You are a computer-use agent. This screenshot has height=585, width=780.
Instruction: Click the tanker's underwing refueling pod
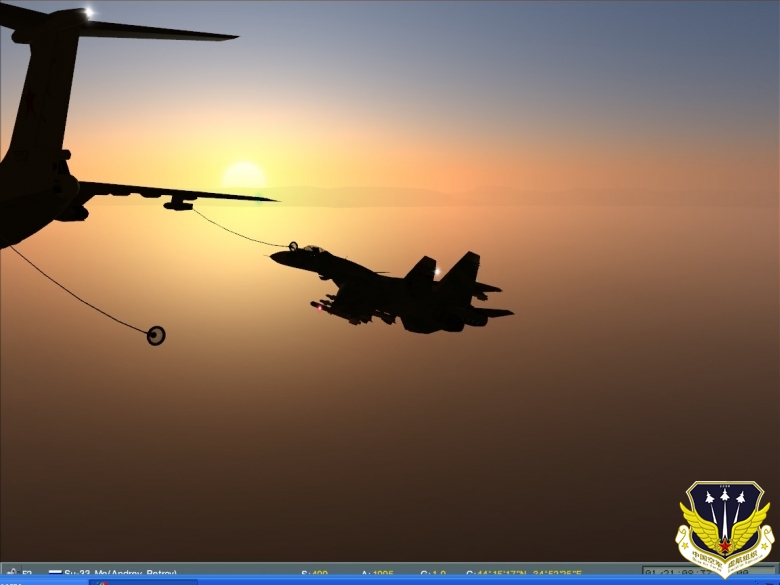tap(178, 203)
